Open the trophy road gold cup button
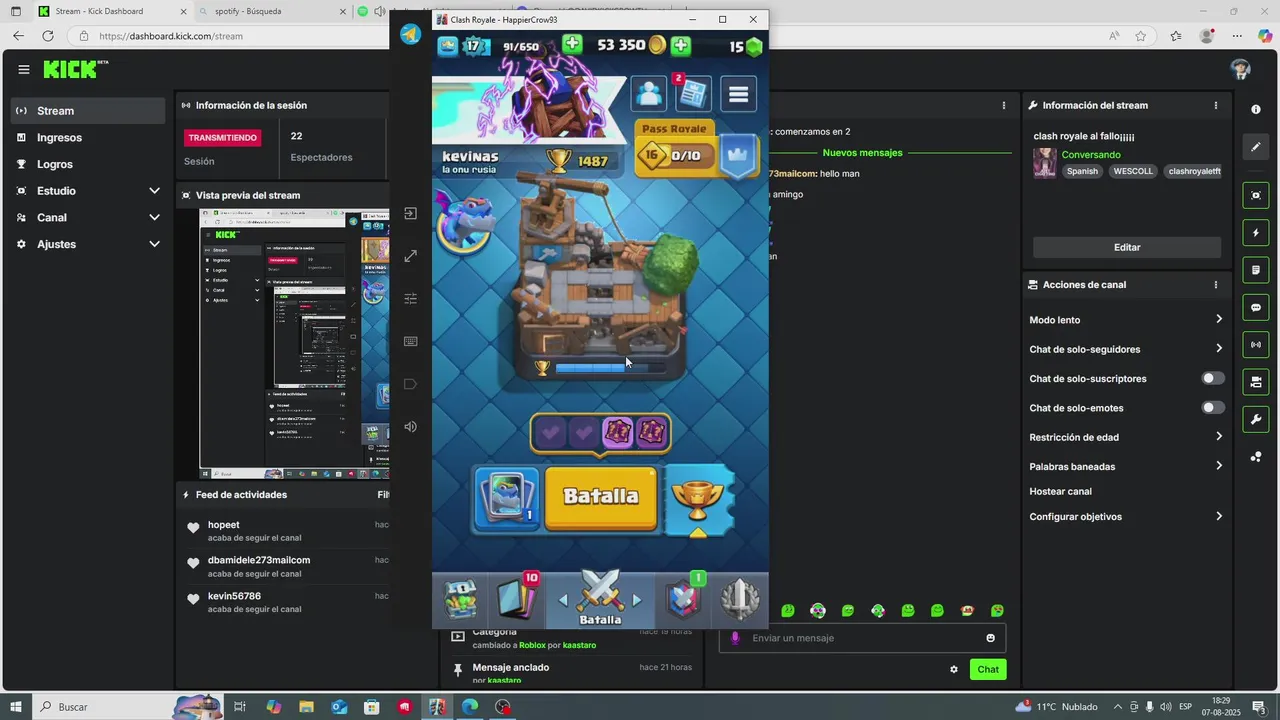 [x=699, y=499]
